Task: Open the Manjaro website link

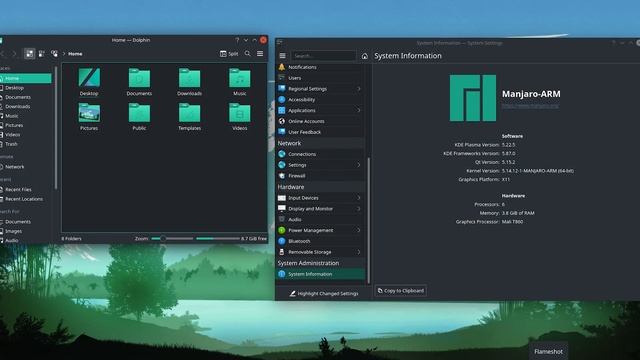Action: tap(530, 106)
